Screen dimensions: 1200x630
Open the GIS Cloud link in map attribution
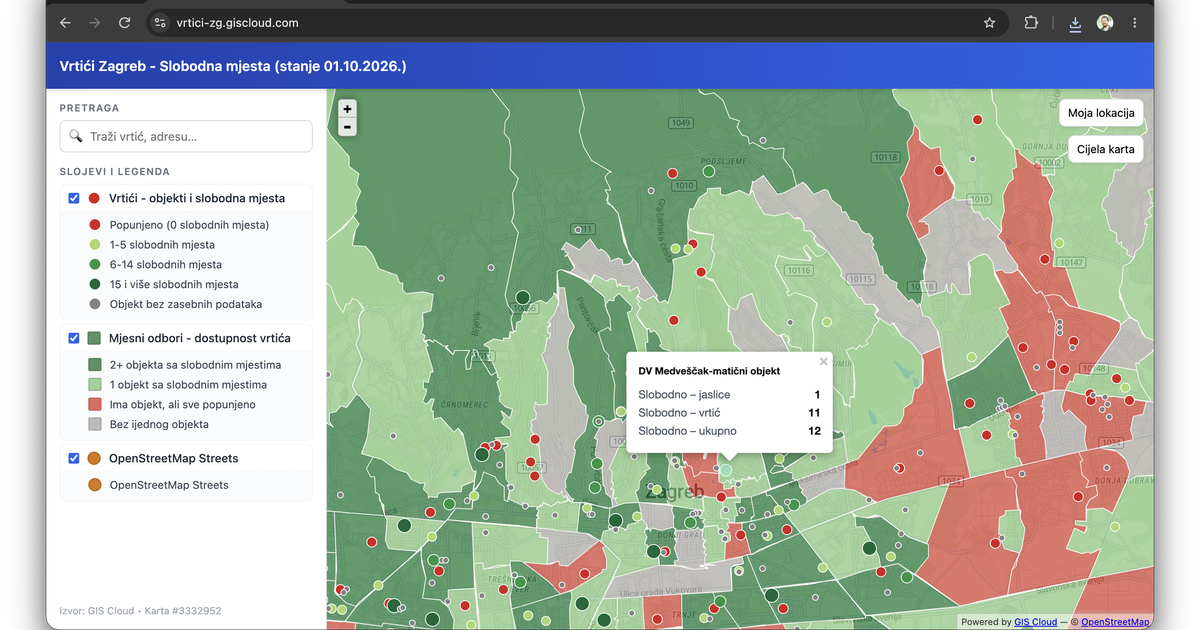coord(1035,622)
